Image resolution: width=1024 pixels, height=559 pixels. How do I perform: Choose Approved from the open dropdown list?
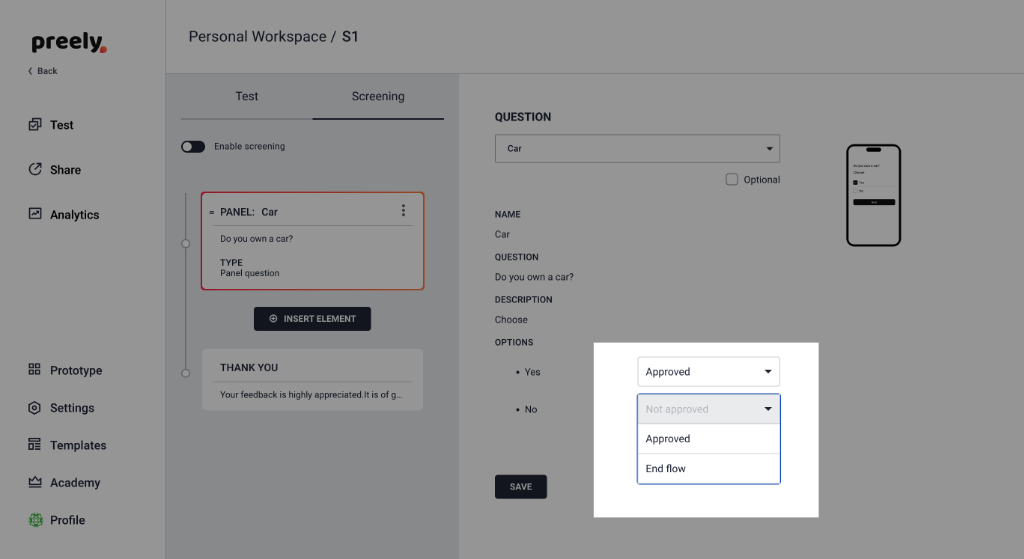point(709,439)
